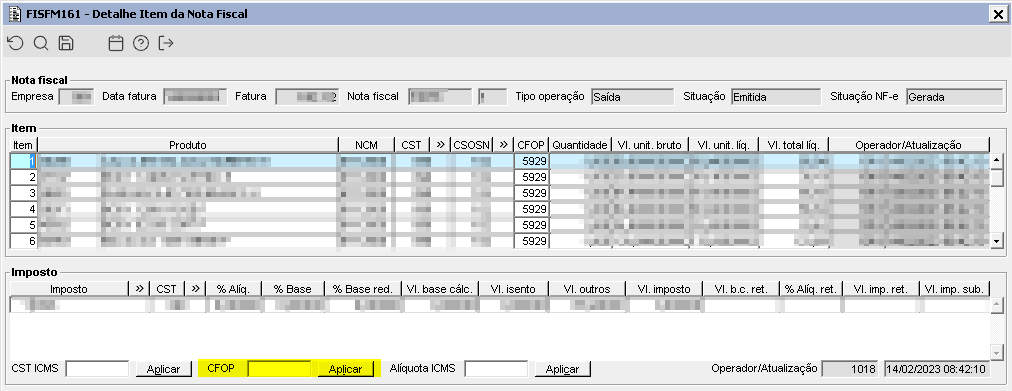Expand the » column after CST in Item grid
Screen dimensions: 1012x391
pyautogui.click(x=440, y=145)
